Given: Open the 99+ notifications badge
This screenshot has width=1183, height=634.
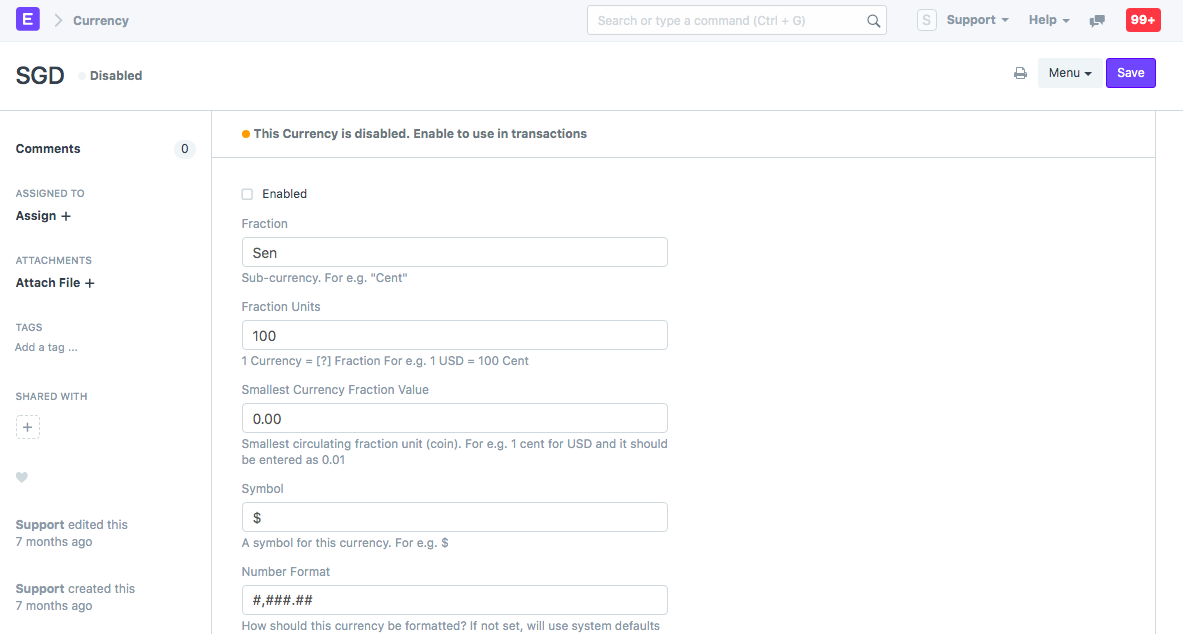Looking at the screenshot, I should (1143, 20).
